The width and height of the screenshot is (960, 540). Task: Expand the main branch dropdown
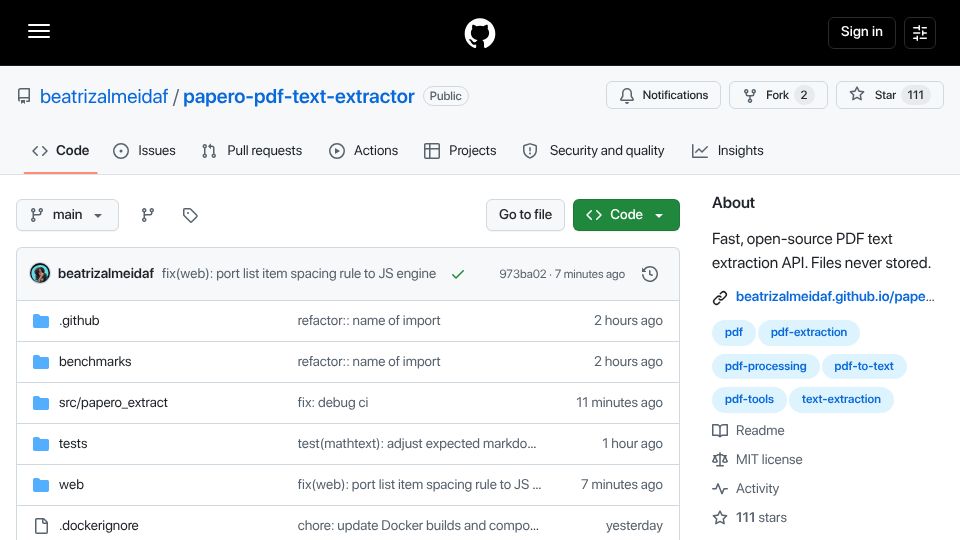point(67,215)
